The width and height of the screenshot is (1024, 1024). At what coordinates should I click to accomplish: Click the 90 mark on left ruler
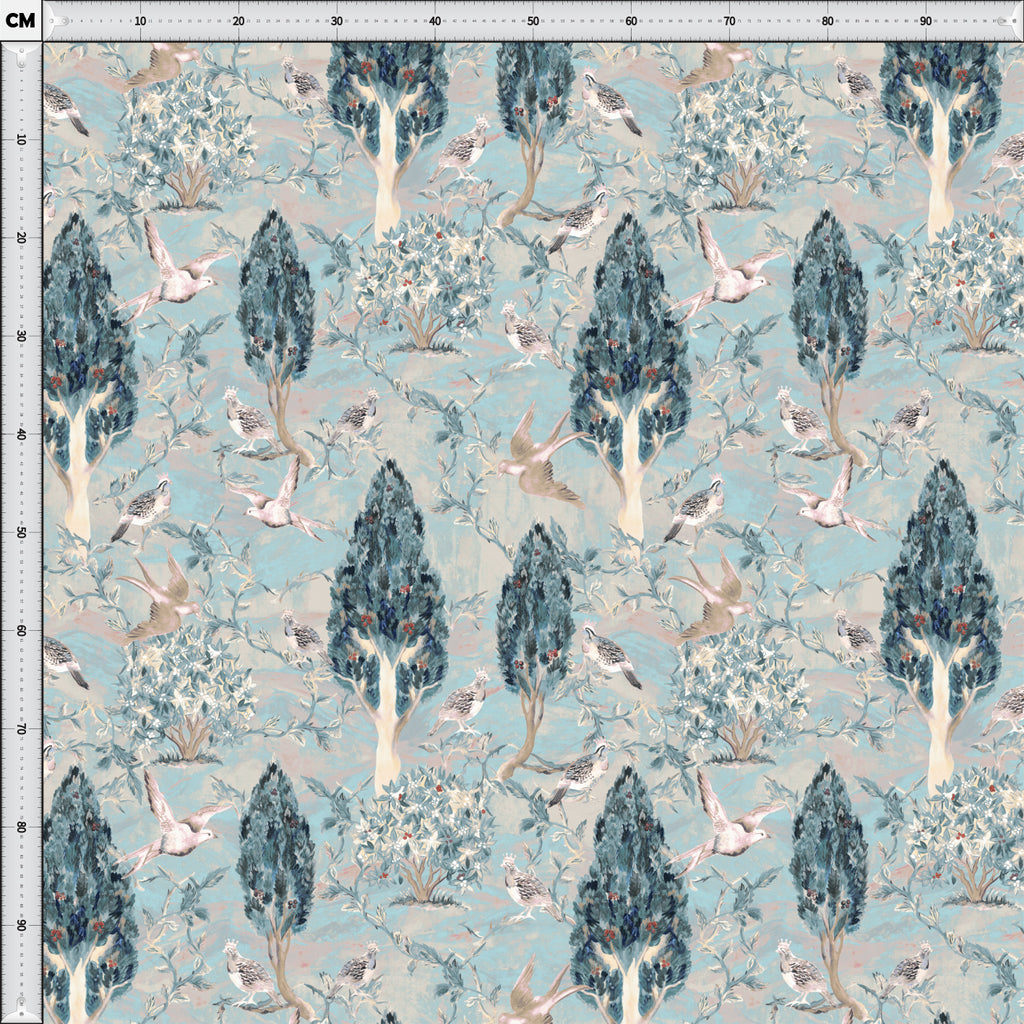(21, 925)
